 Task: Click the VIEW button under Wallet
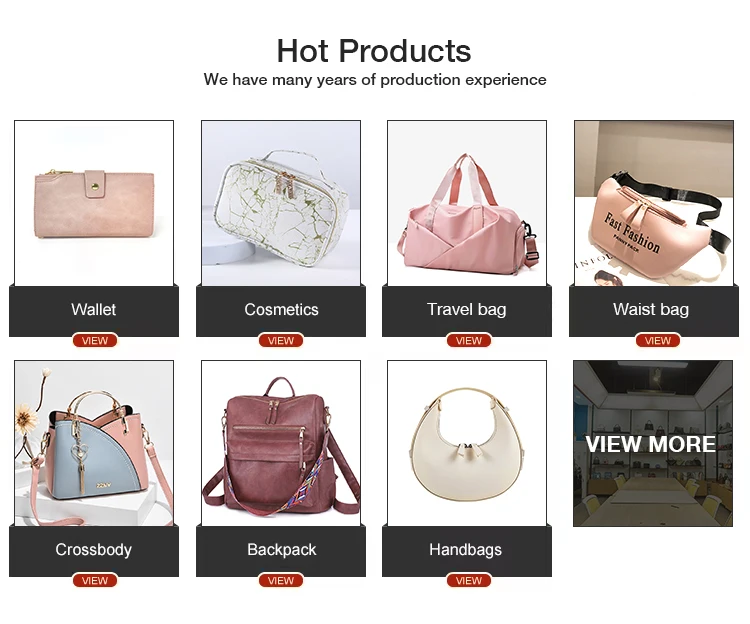(94, 340)
